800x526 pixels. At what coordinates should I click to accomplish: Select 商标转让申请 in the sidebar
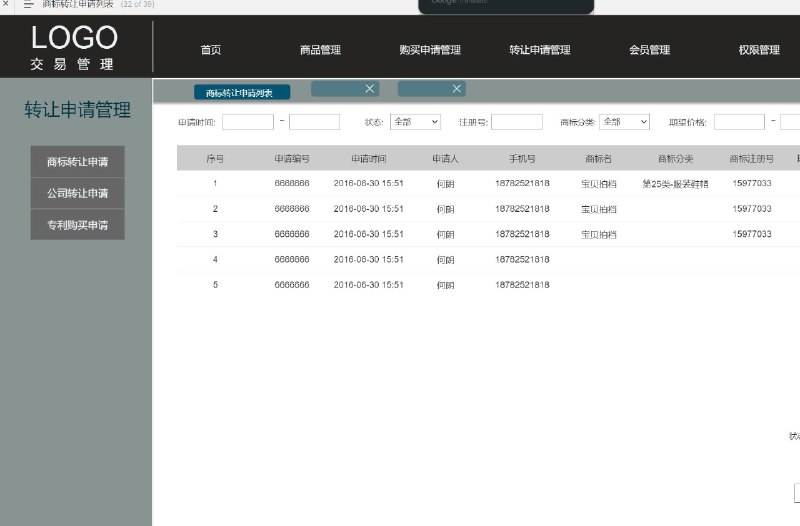click(78, 162)
